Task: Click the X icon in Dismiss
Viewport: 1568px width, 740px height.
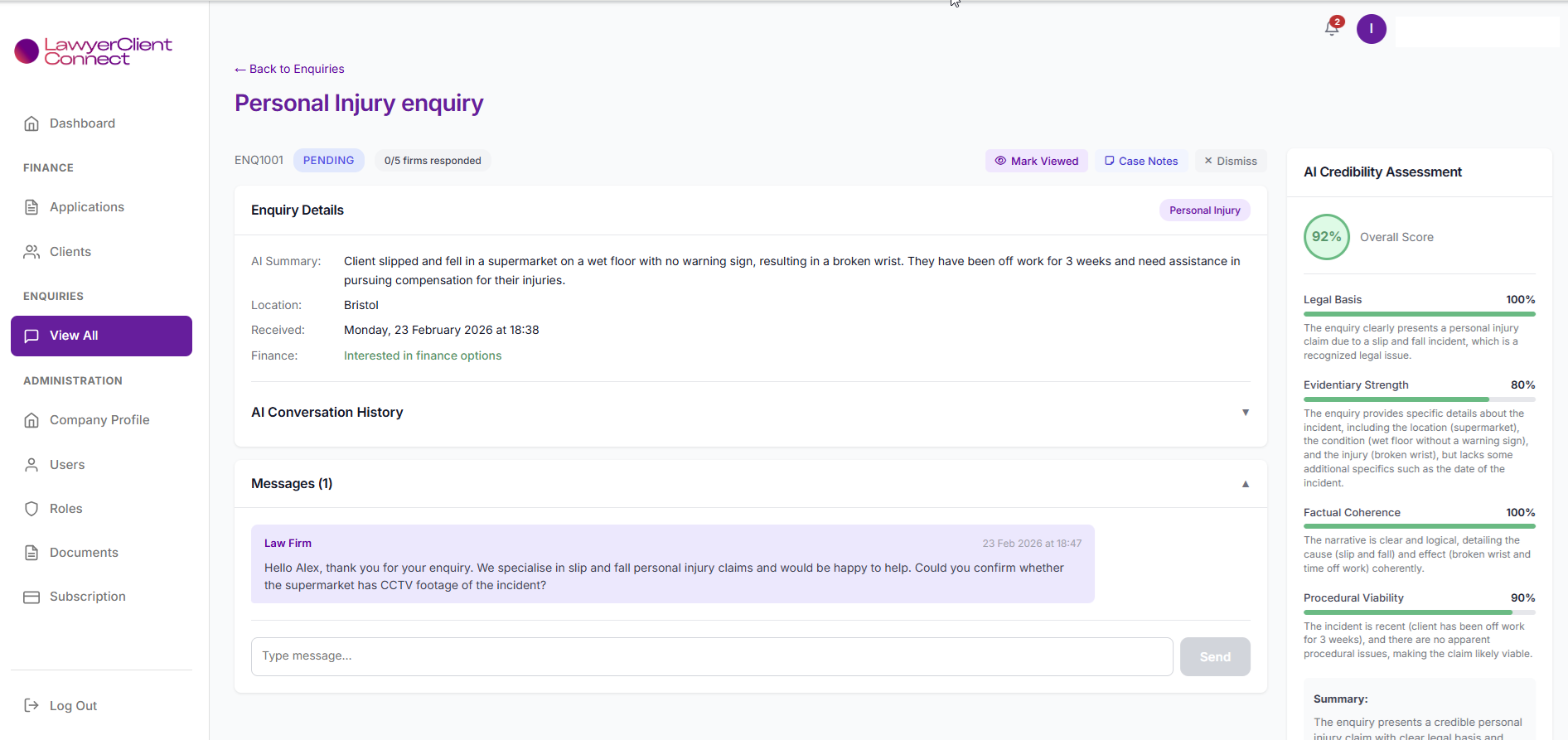Action: pos(1208,161)
